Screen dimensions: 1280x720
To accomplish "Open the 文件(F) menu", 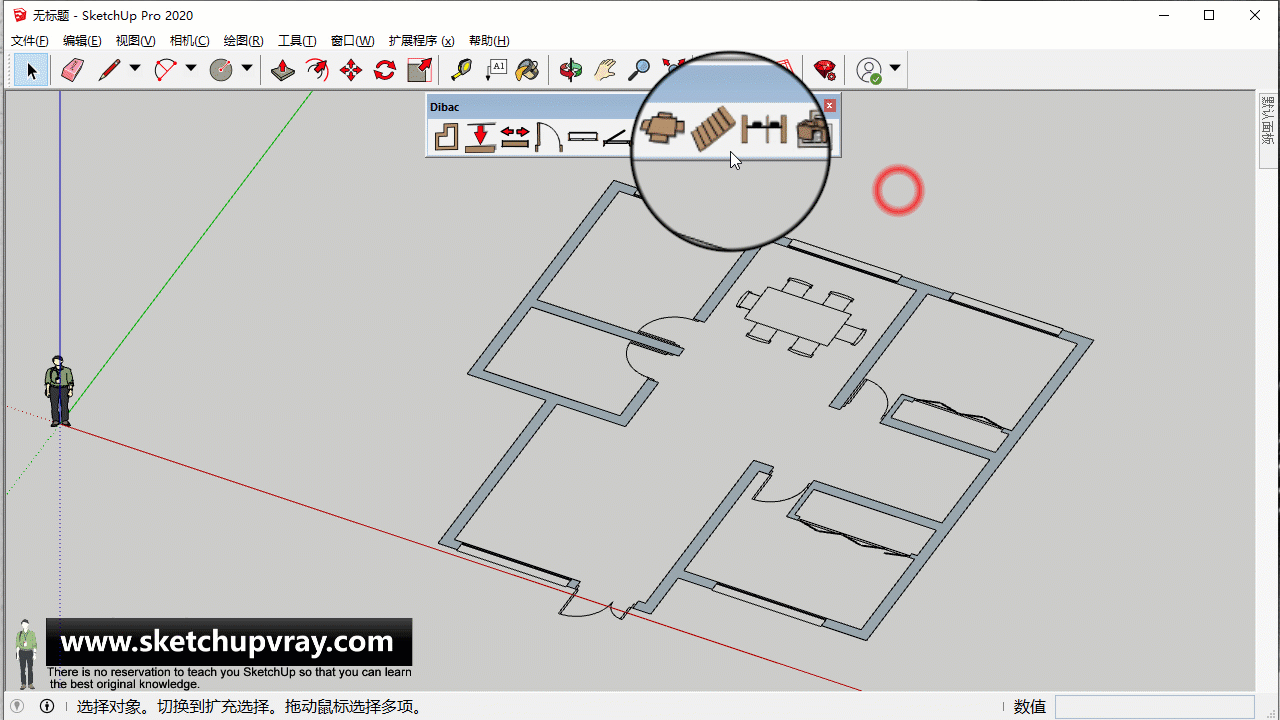I will (30, 41).
